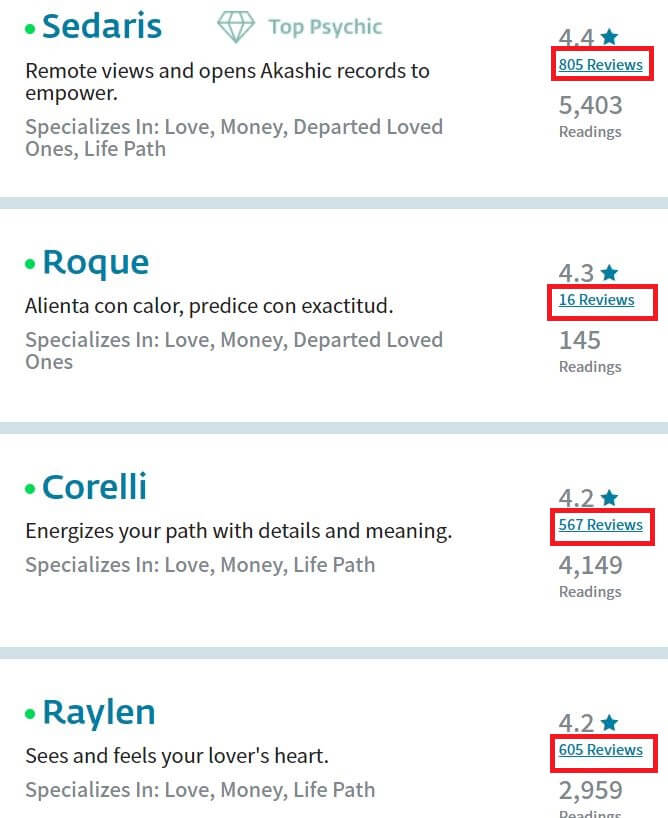Click the Top Psychic badge label
This screenshot has height=818, width=668.
tap(325, 27)
